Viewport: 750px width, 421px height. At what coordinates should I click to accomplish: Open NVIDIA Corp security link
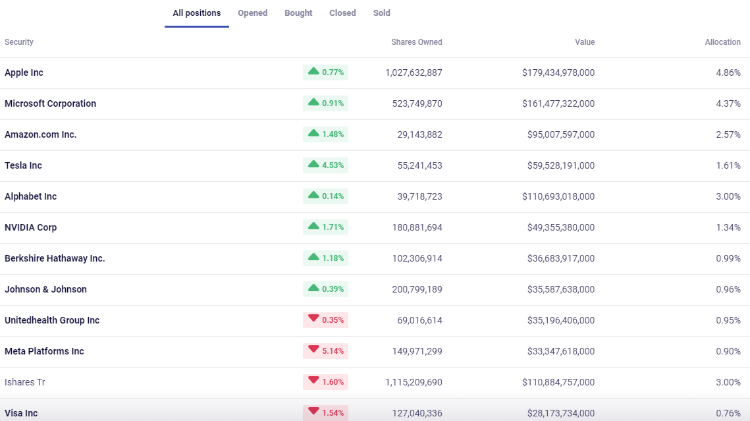click(x=31, y=228)
